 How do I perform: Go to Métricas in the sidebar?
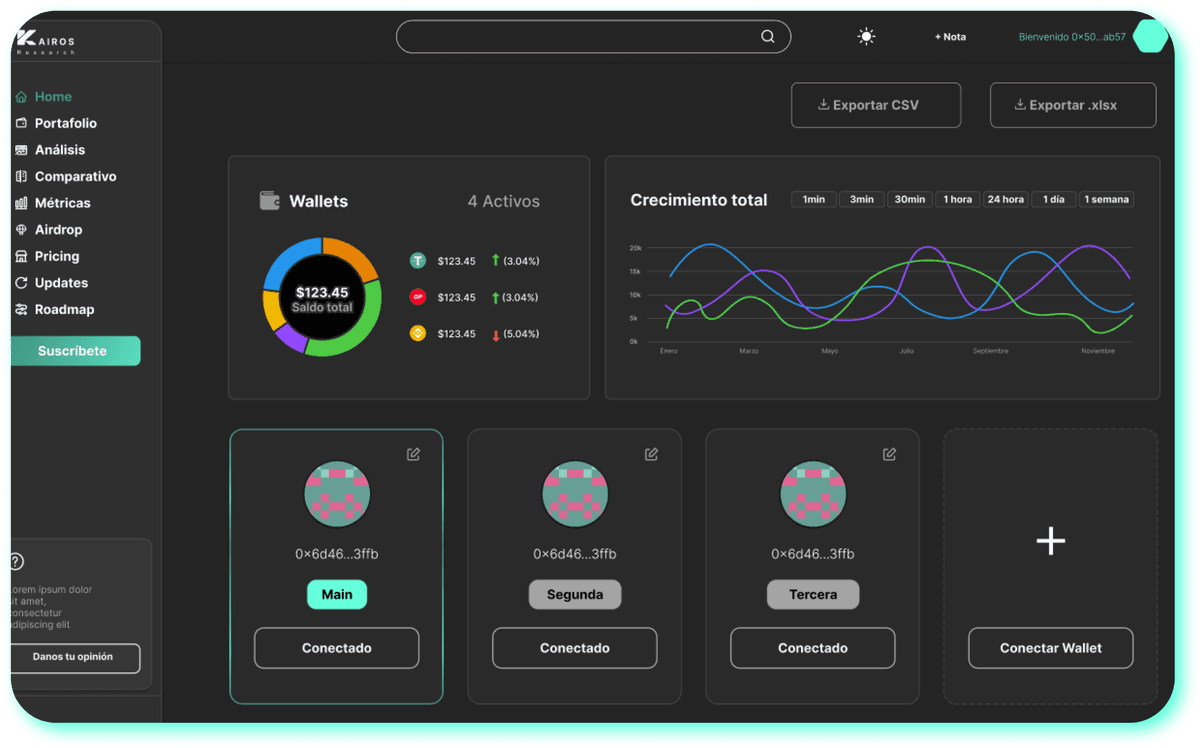pyautogui.click(x=62, y=203)
